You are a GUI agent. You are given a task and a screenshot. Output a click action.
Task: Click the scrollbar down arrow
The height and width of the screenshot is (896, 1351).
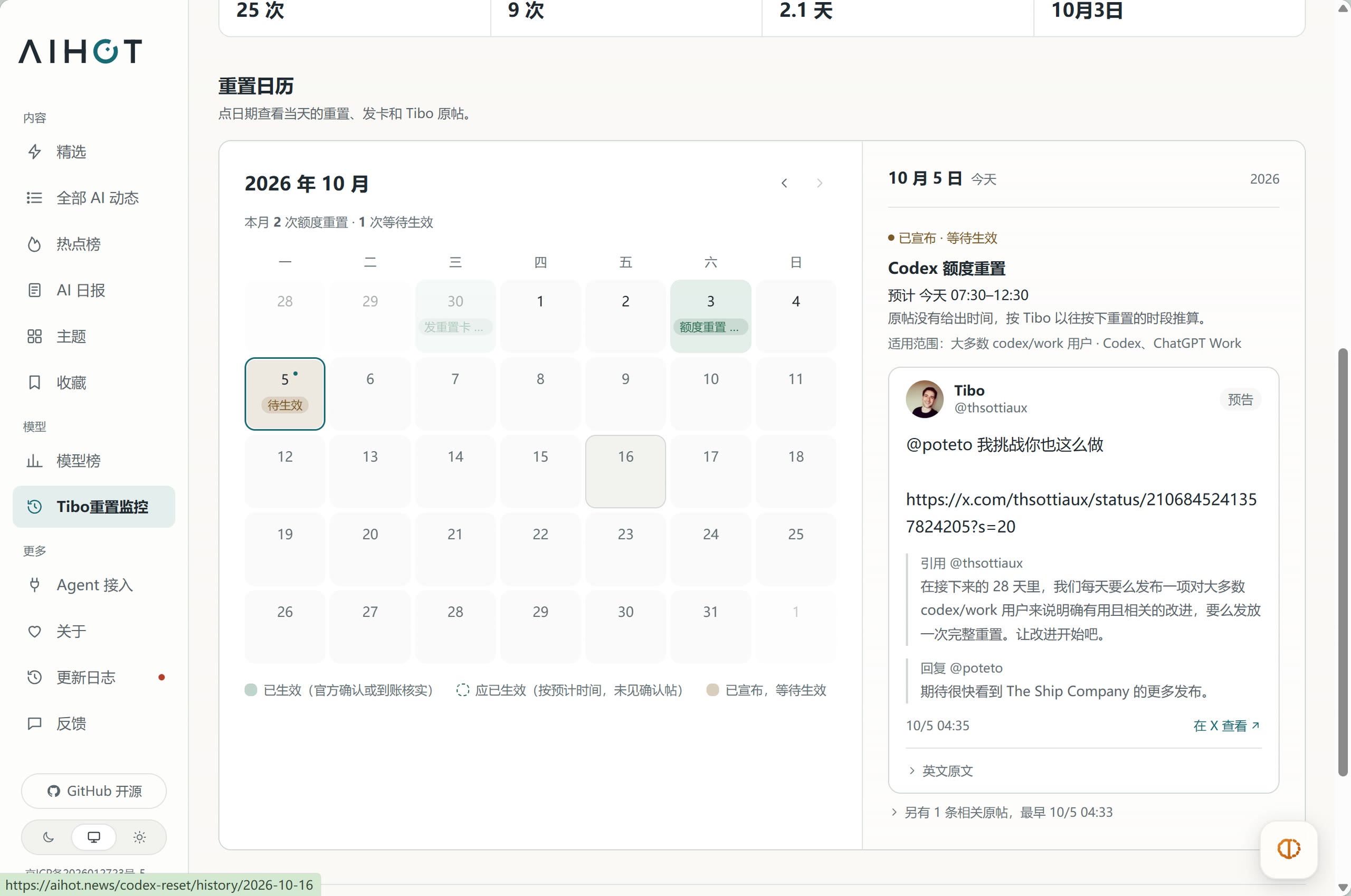[1343, 888]
